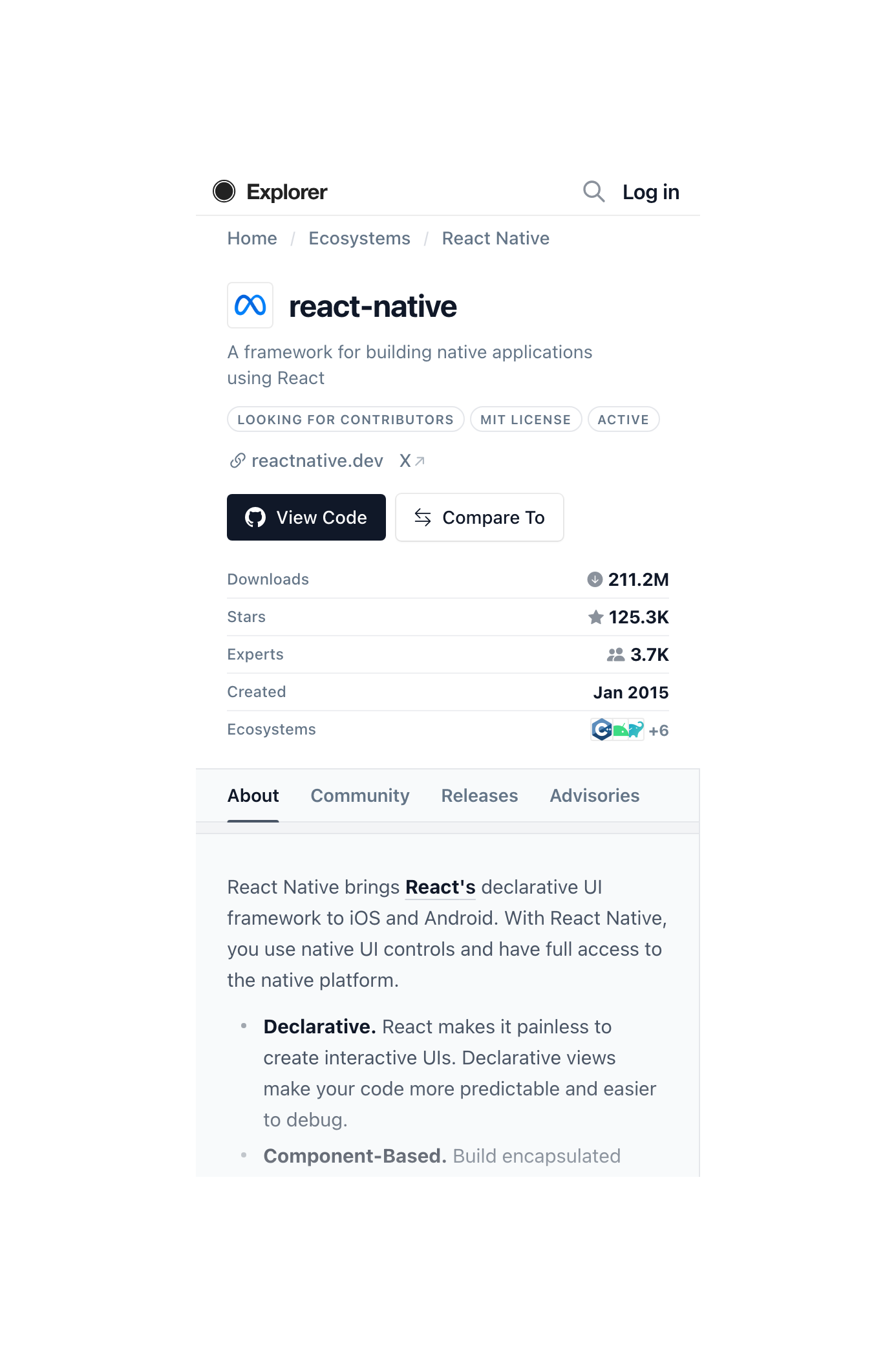Screen dimensions: 896x1345
Task: Click the Component-Based bullet heading
Action: point(355,1156)
